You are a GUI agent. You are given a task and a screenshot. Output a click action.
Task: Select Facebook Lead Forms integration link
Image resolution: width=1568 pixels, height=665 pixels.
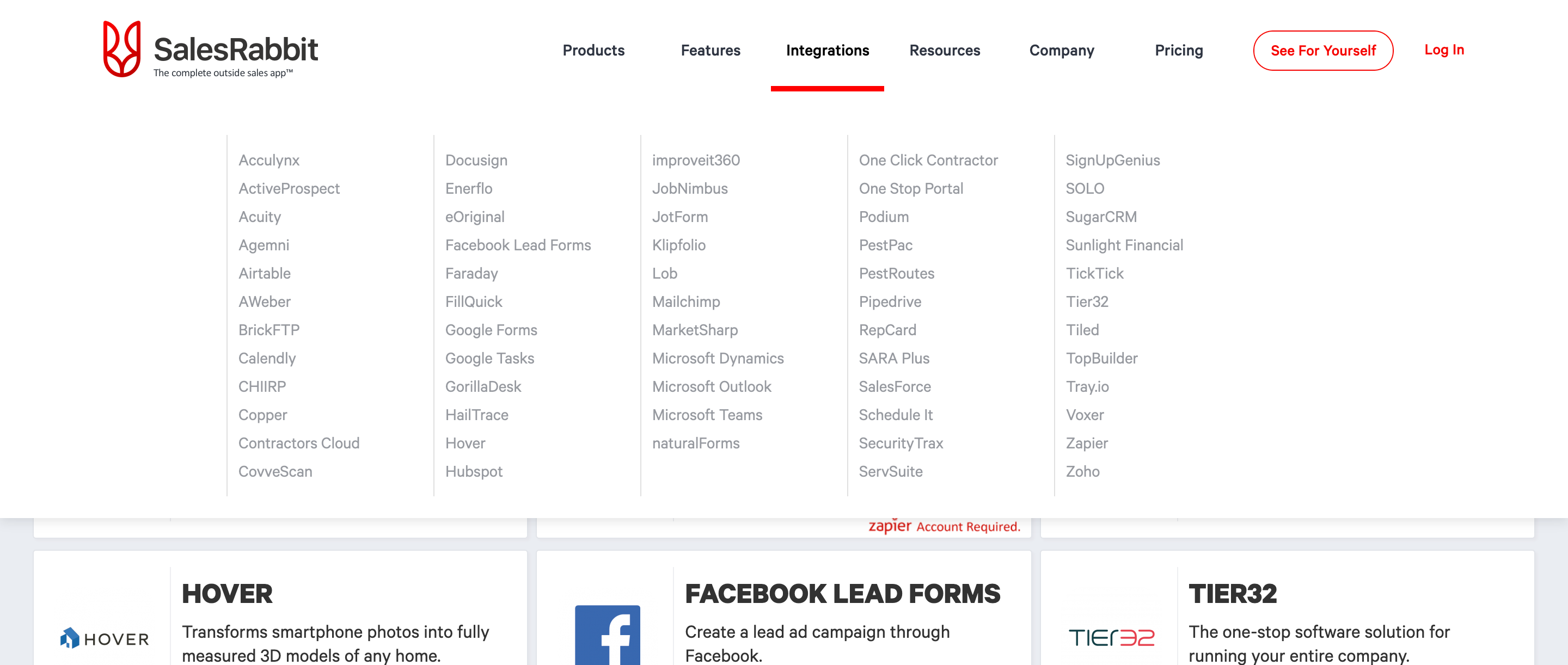(518, 245)
